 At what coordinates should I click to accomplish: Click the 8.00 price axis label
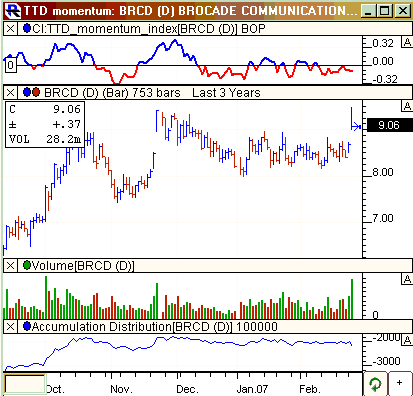click(x=383, y=172)
